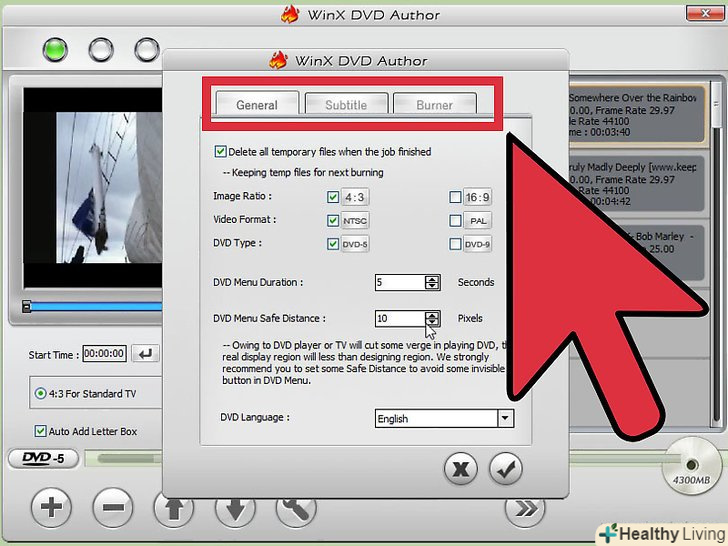The image size is (728, 546).
Task: Click the green first step indicator
Action: pyautogui.click(x=55, y=50)
